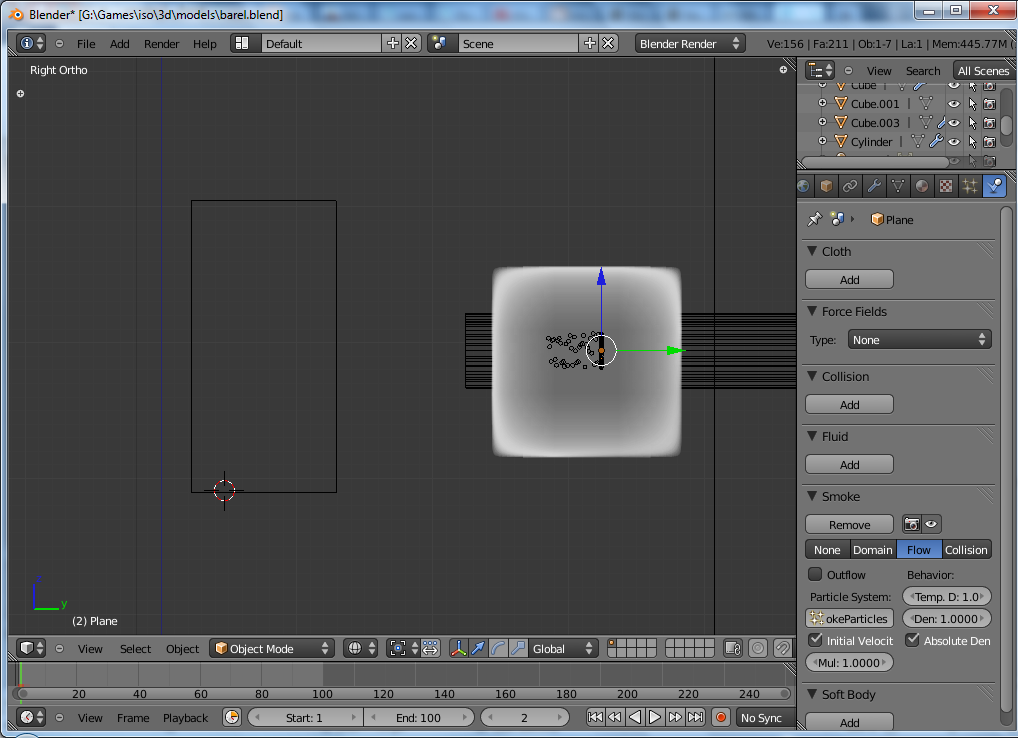The image size is (1018, 738).
Task: Open the Object Mode dropdown
Action: [272, 648]
